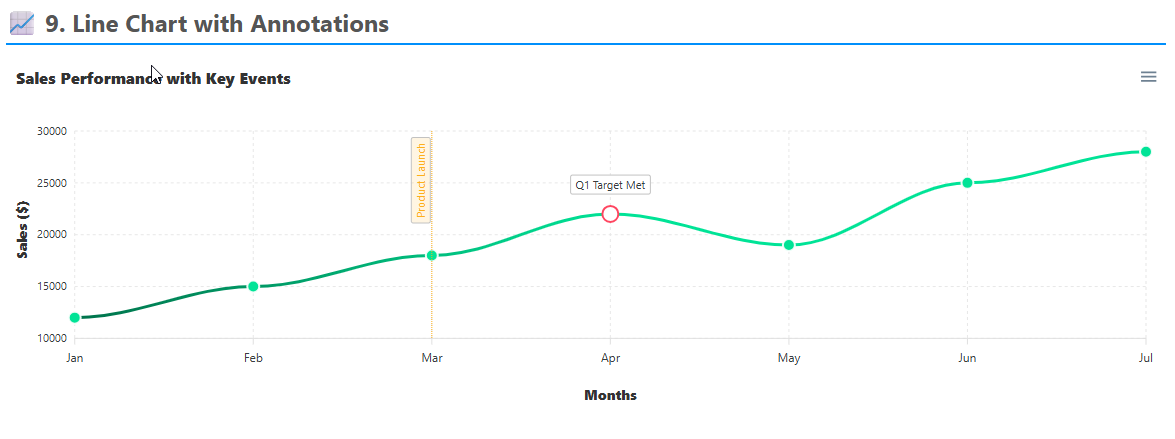Click the chart emoji icon beside heading
Image resolution: width=1175 pixels, height=439 pixels.
click(21, 23)
